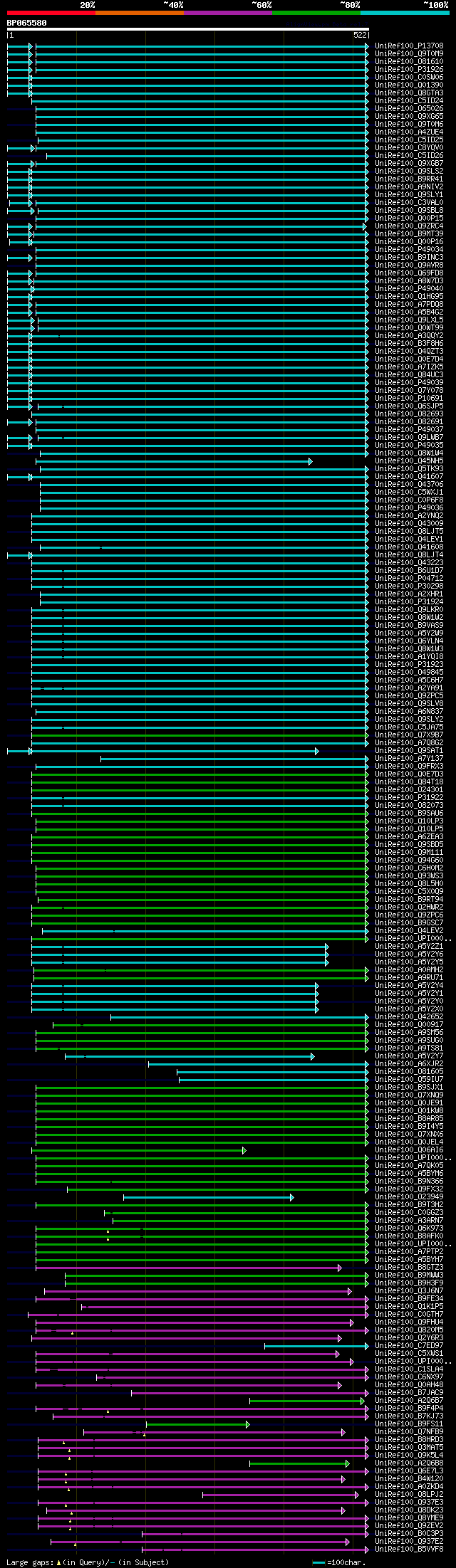Select hit UniRef100_C8YQV0
Screen dimensions: 456x1568
pos(409,148)
